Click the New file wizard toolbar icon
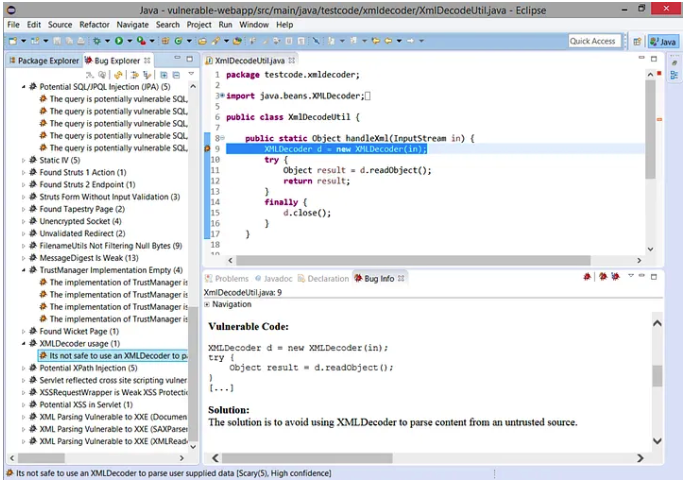Viewport: 687px width, 485px height. click(13, 41)
